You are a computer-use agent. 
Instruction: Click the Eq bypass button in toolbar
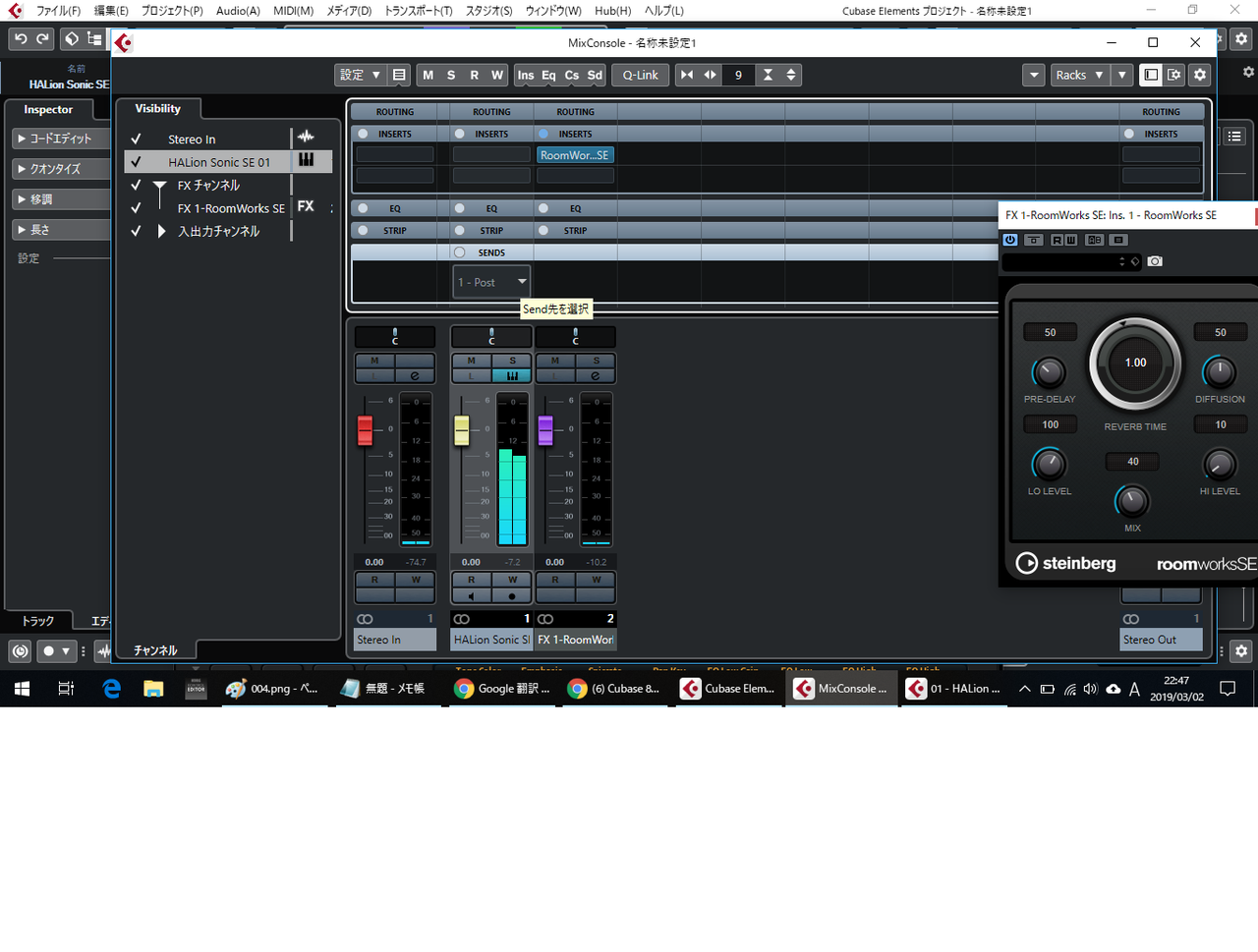coord(548,75)
